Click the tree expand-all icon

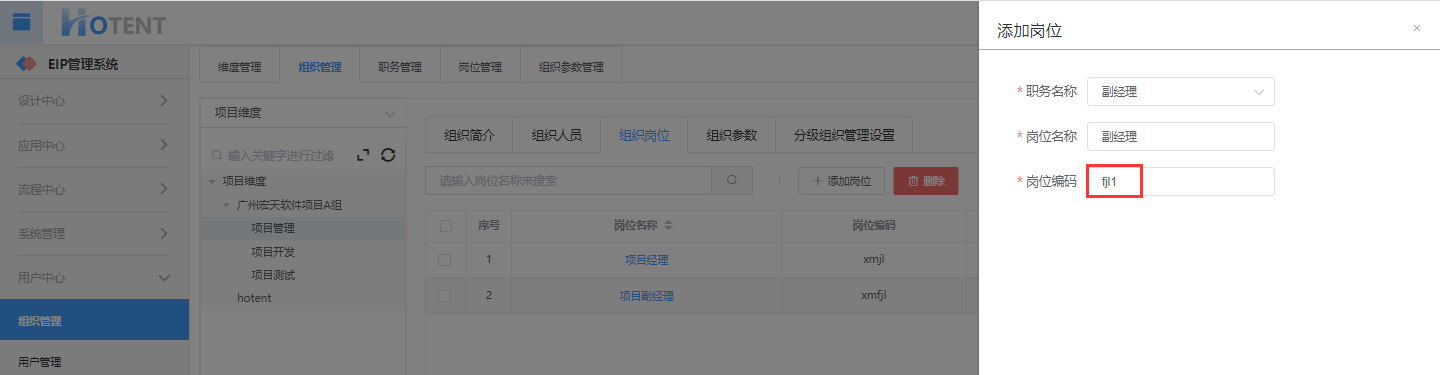[364, 155]
